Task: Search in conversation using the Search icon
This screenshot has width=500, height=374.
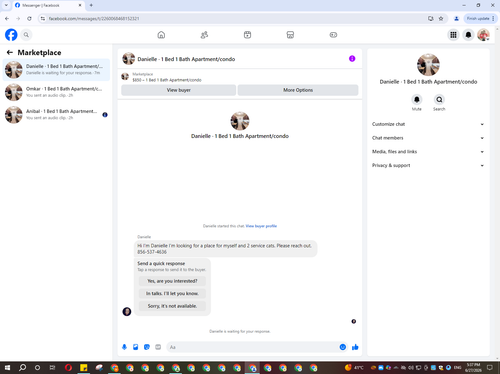Action: pos(439,99)
